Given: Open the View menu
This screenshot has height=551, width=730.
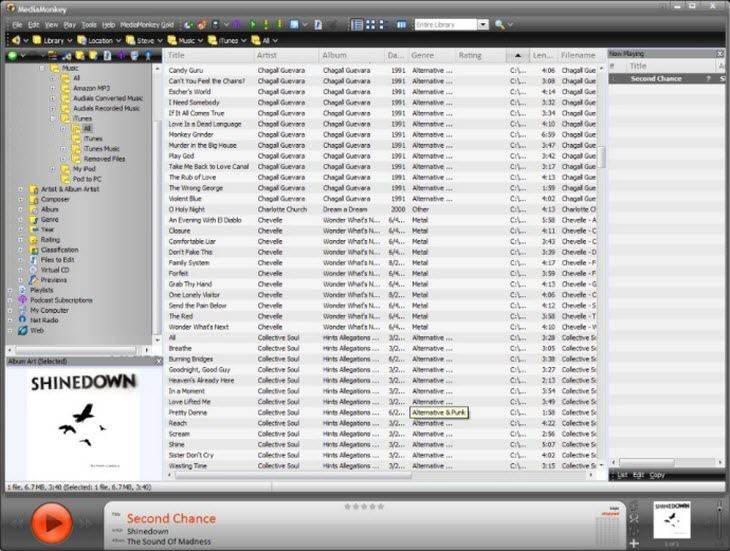Looking at the screenshot, I should pos(51,25).
